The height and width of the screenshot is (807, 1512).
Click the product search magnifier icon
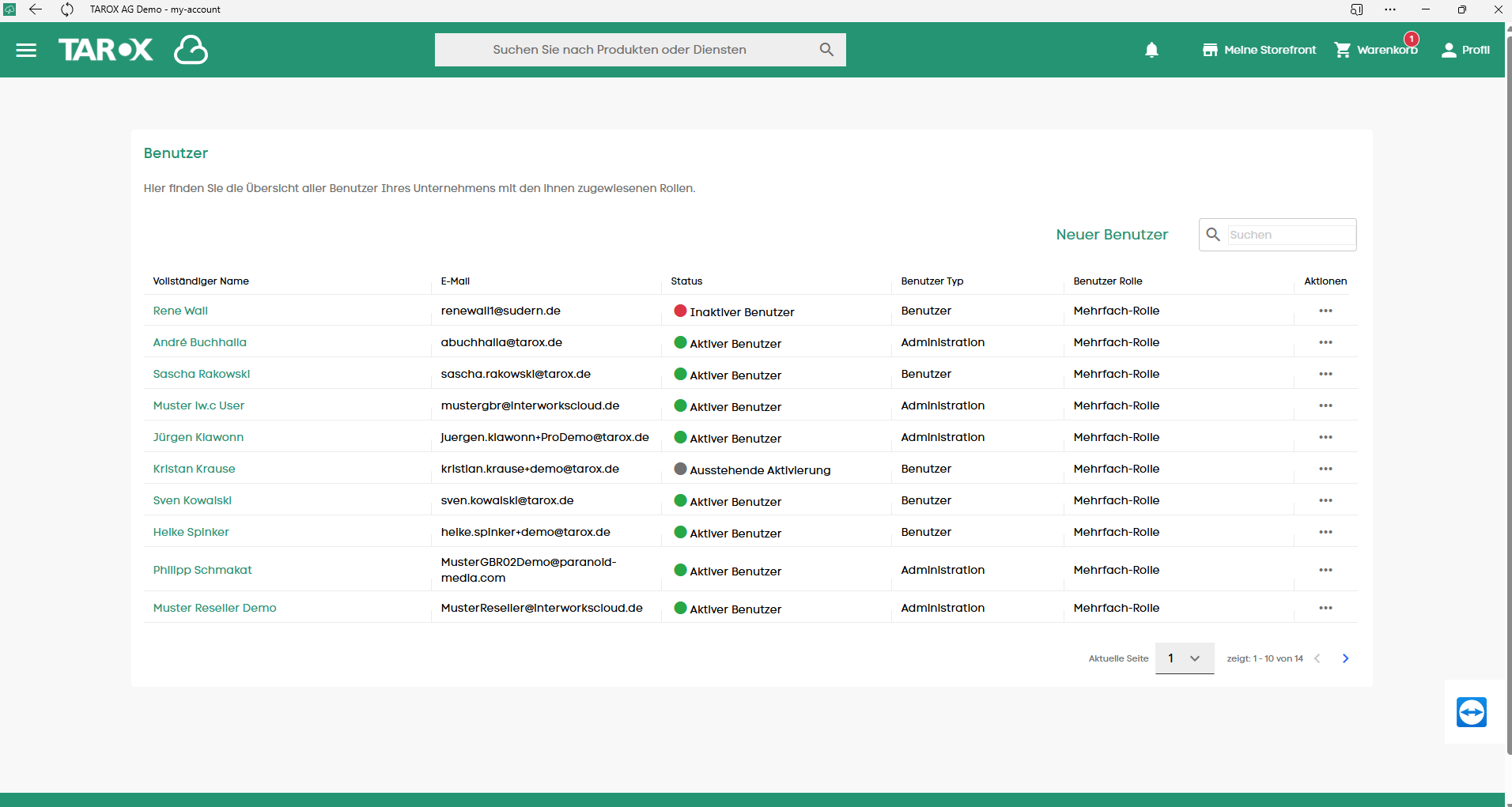click(x=826, y=50)
